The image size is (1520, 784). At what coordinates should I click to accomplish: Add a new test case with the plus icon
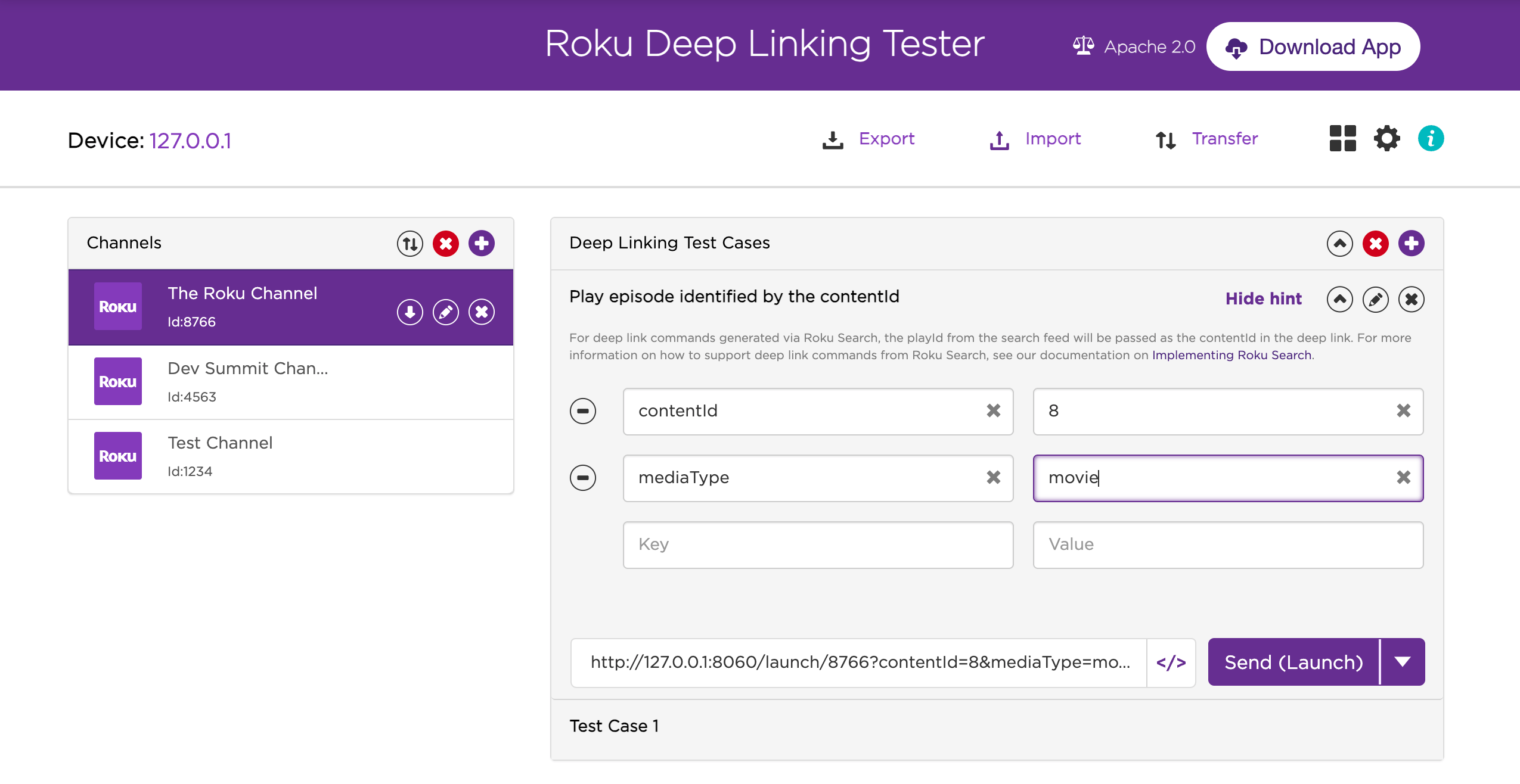click(1410, 243)
